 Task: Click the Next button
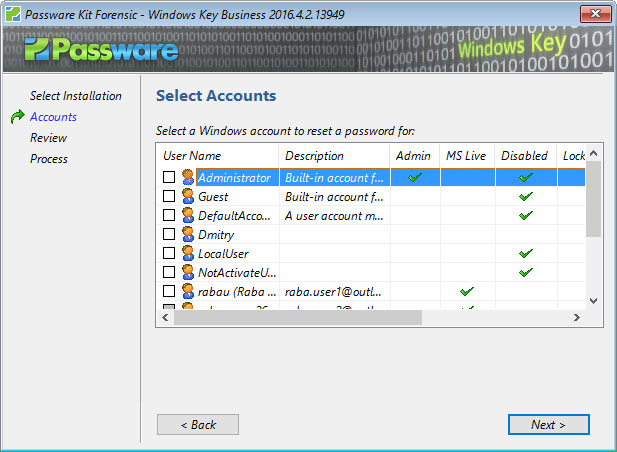549,424
